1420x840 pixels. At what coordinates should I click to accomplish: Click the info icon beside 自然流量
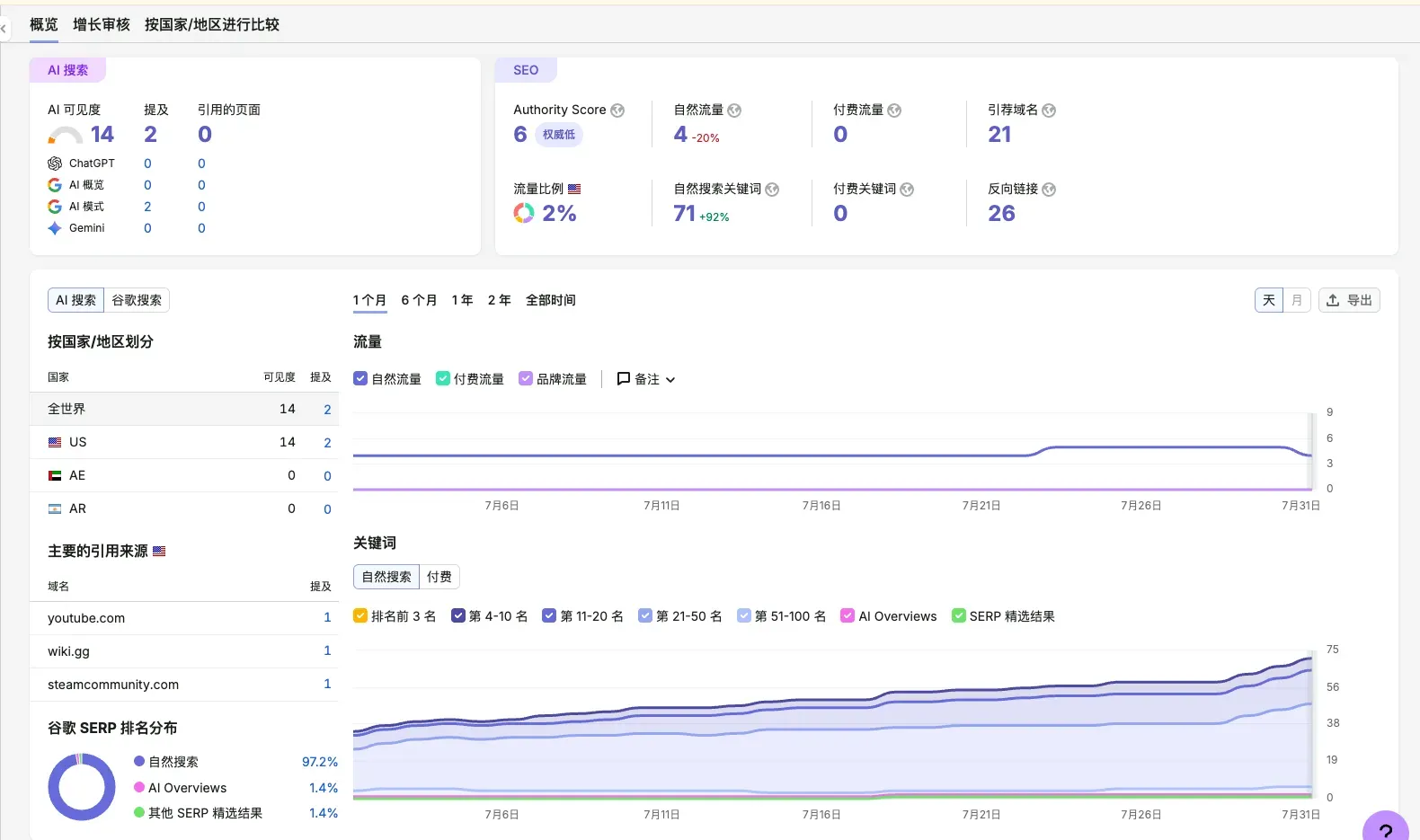[734, 111]
